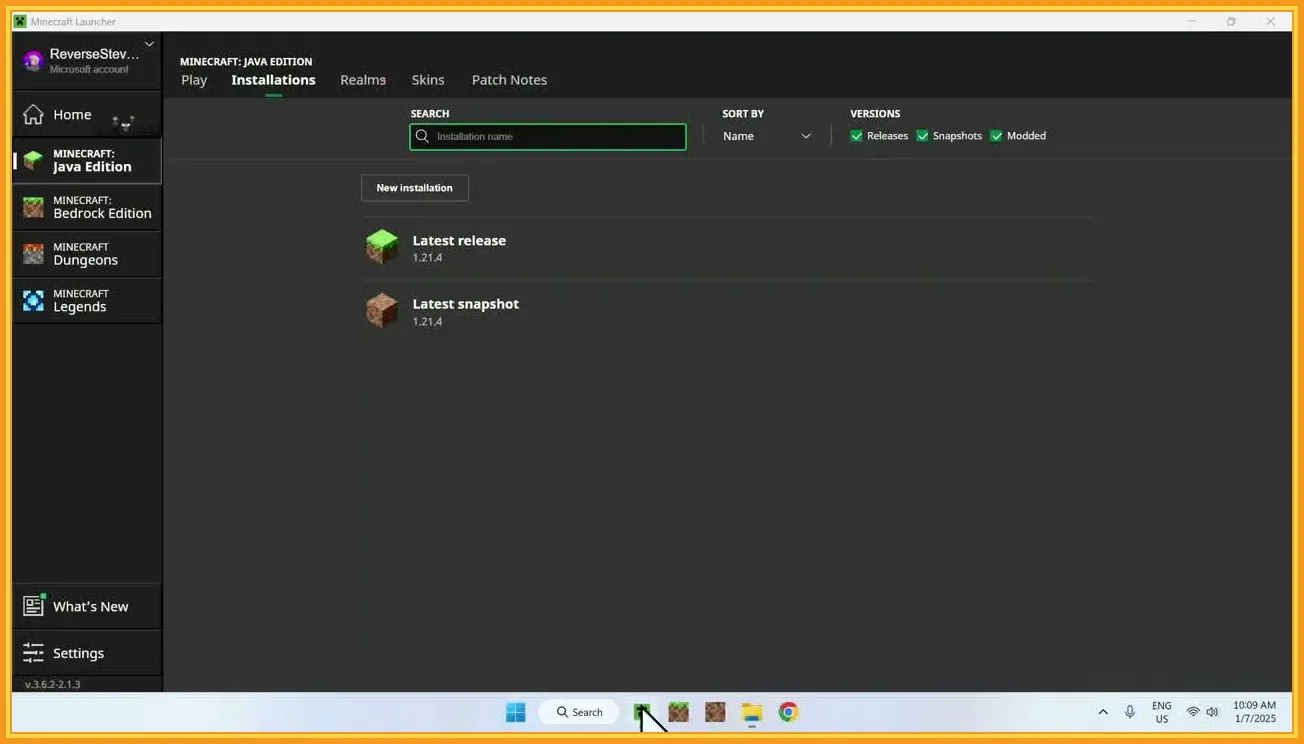
Task: Click the taskbar Search box
Action: tap(579, 712)
